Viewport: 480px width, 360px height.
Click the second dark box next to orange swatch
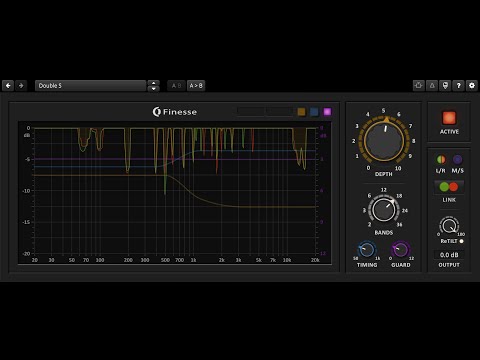coord(280,112)
